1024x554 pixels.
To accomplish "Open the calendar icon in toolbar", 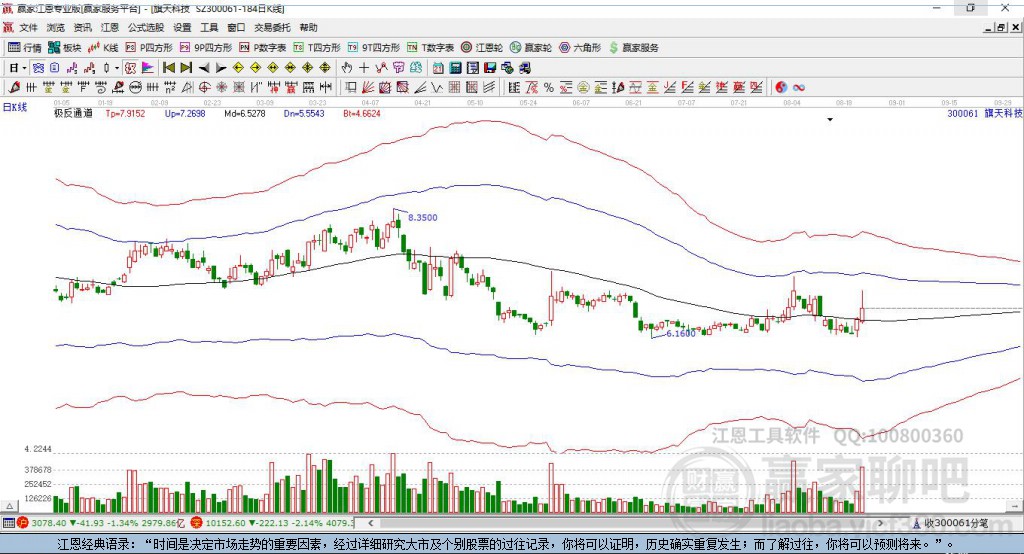I will pyautogui.click(x=438, y=68).
